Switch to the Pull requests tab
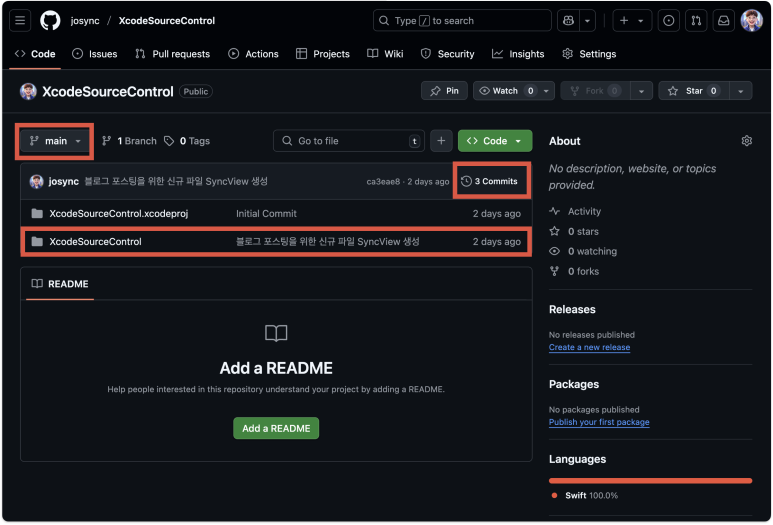This screenshot has width=773, height=525. 173,54
